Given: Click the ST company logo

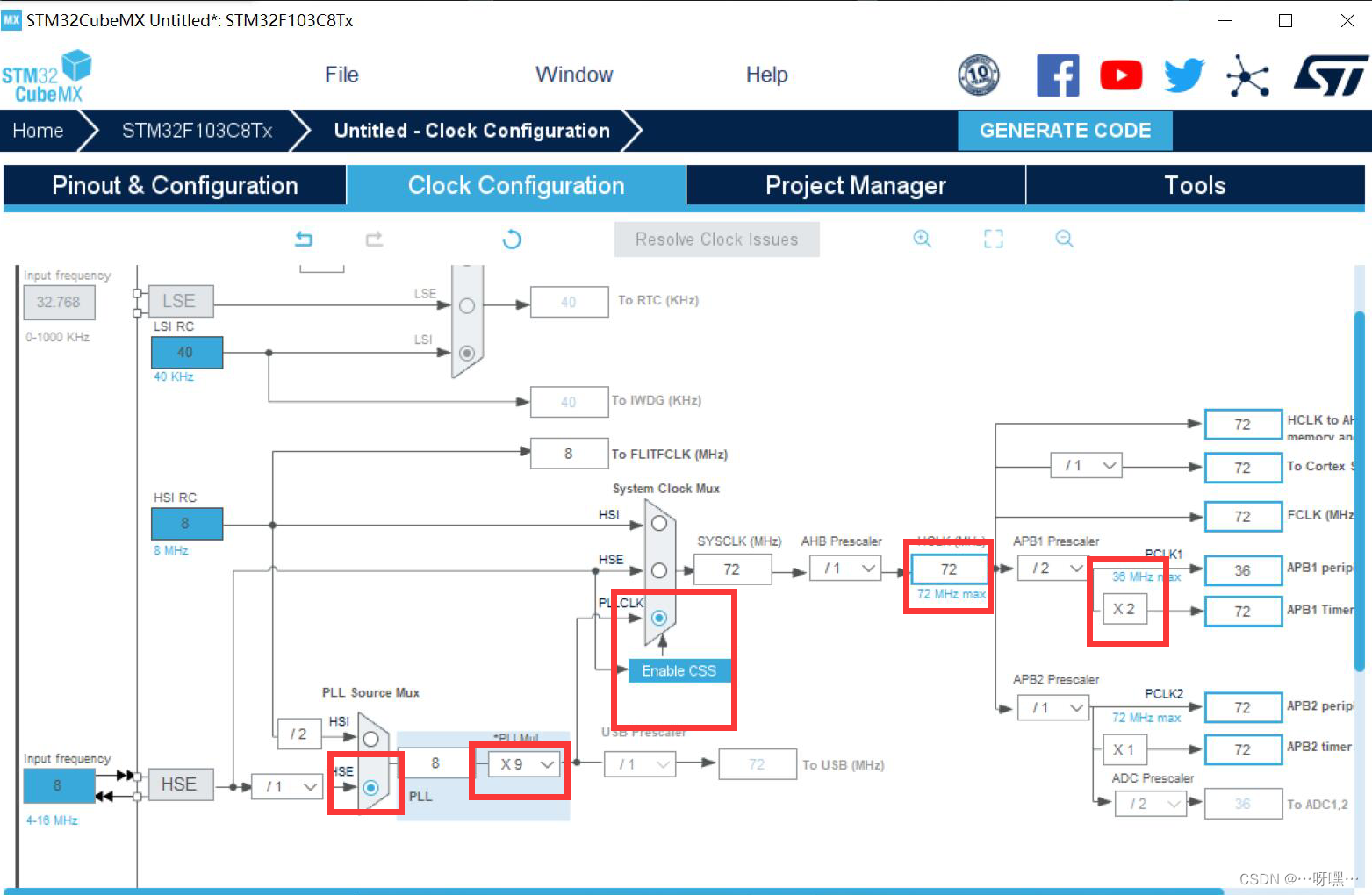Looking at the screenshot, I should coord(1331,75).
